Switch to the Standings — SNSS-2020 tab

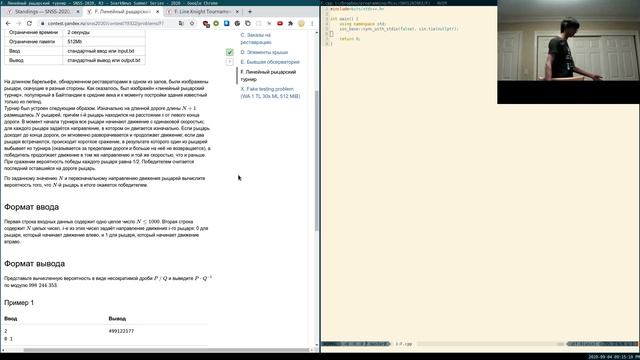[x=43, y=12]
